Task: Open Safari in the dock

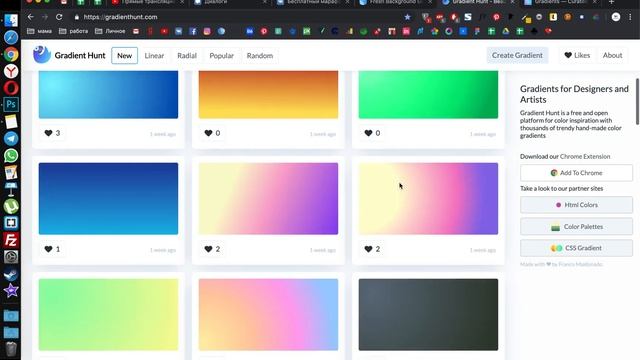Action: click(11, 38)
